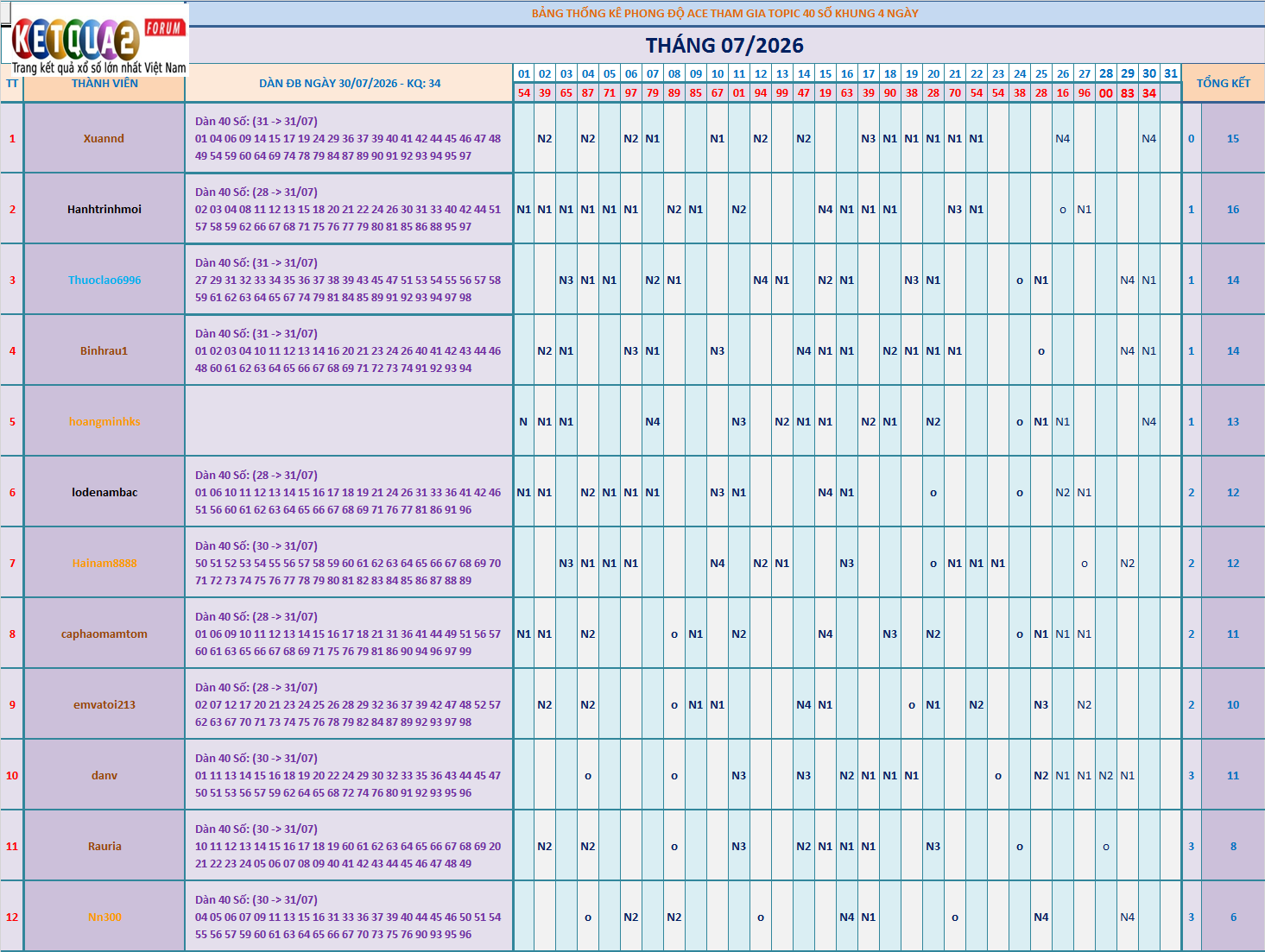Click Xuannd's N4 cell on day 30
Image resolution: width=1265 pixels, height=952 pixels.
click(x=1149, y=138)
